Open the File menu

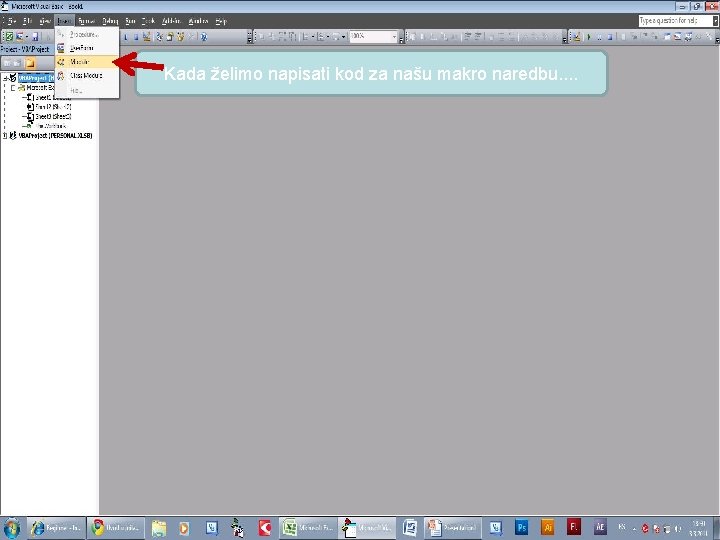point(12,21)
